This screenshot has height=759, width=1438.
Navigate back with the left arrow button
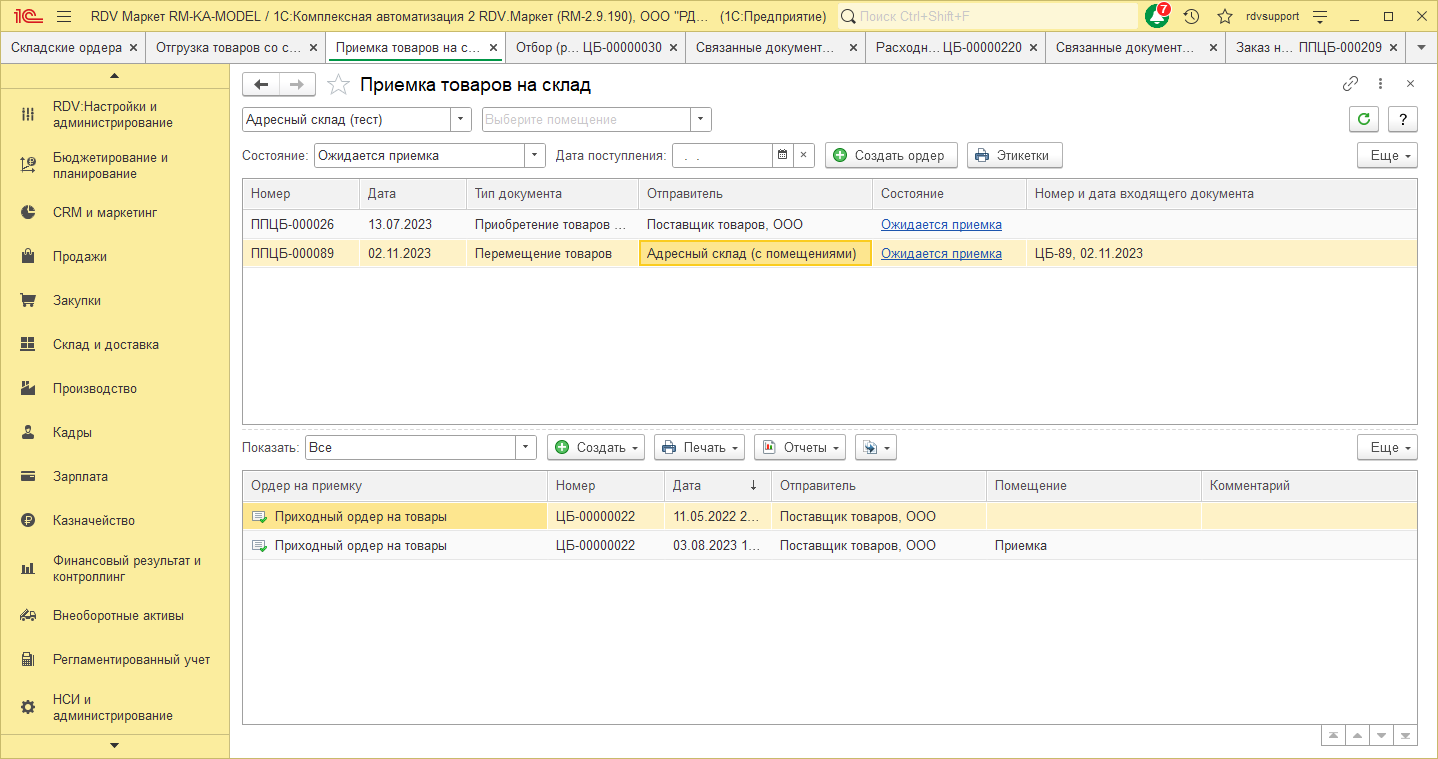261,85
